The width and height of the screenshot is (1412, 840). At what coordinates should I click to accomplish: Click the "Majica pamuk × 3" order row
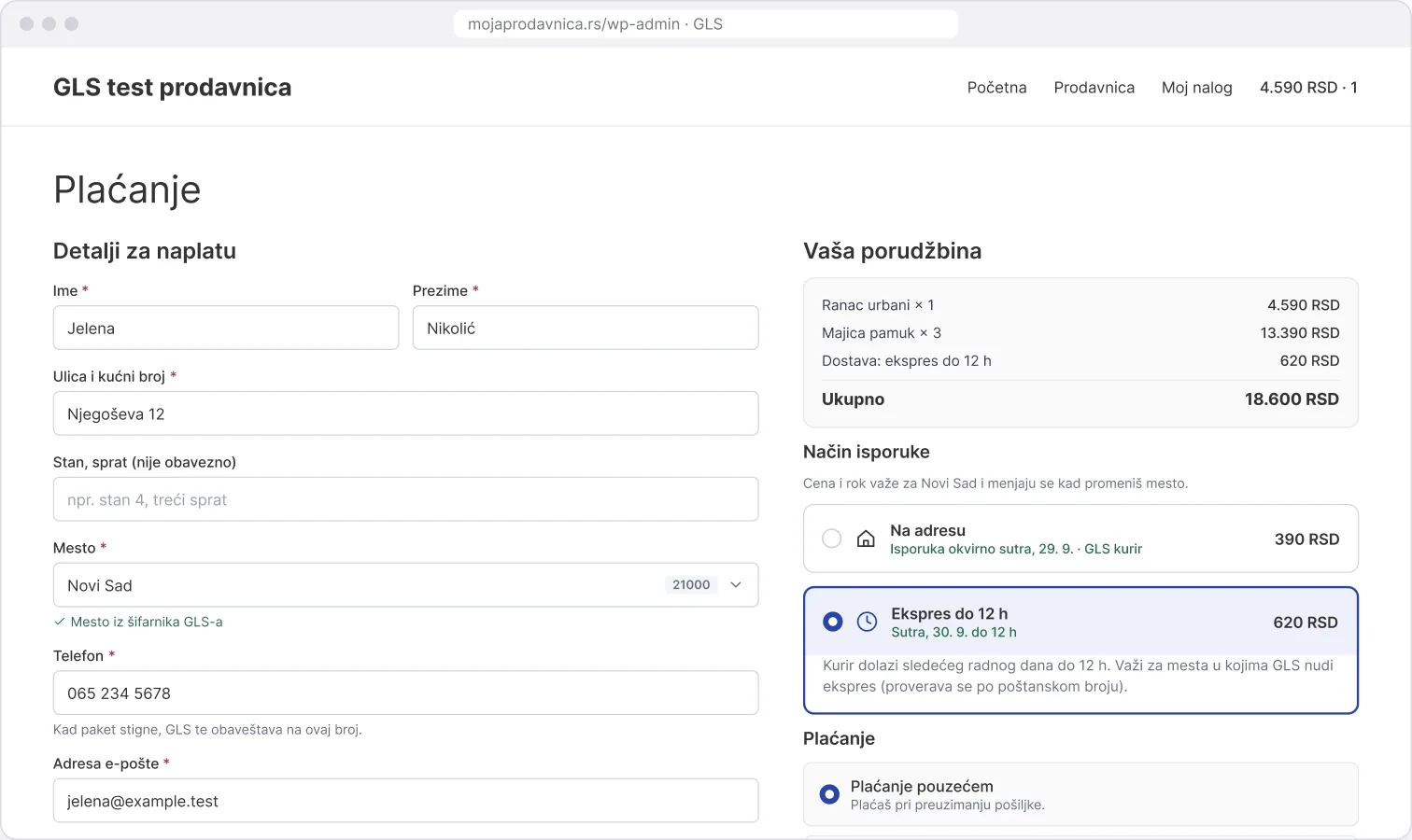tap(1080, 333)
